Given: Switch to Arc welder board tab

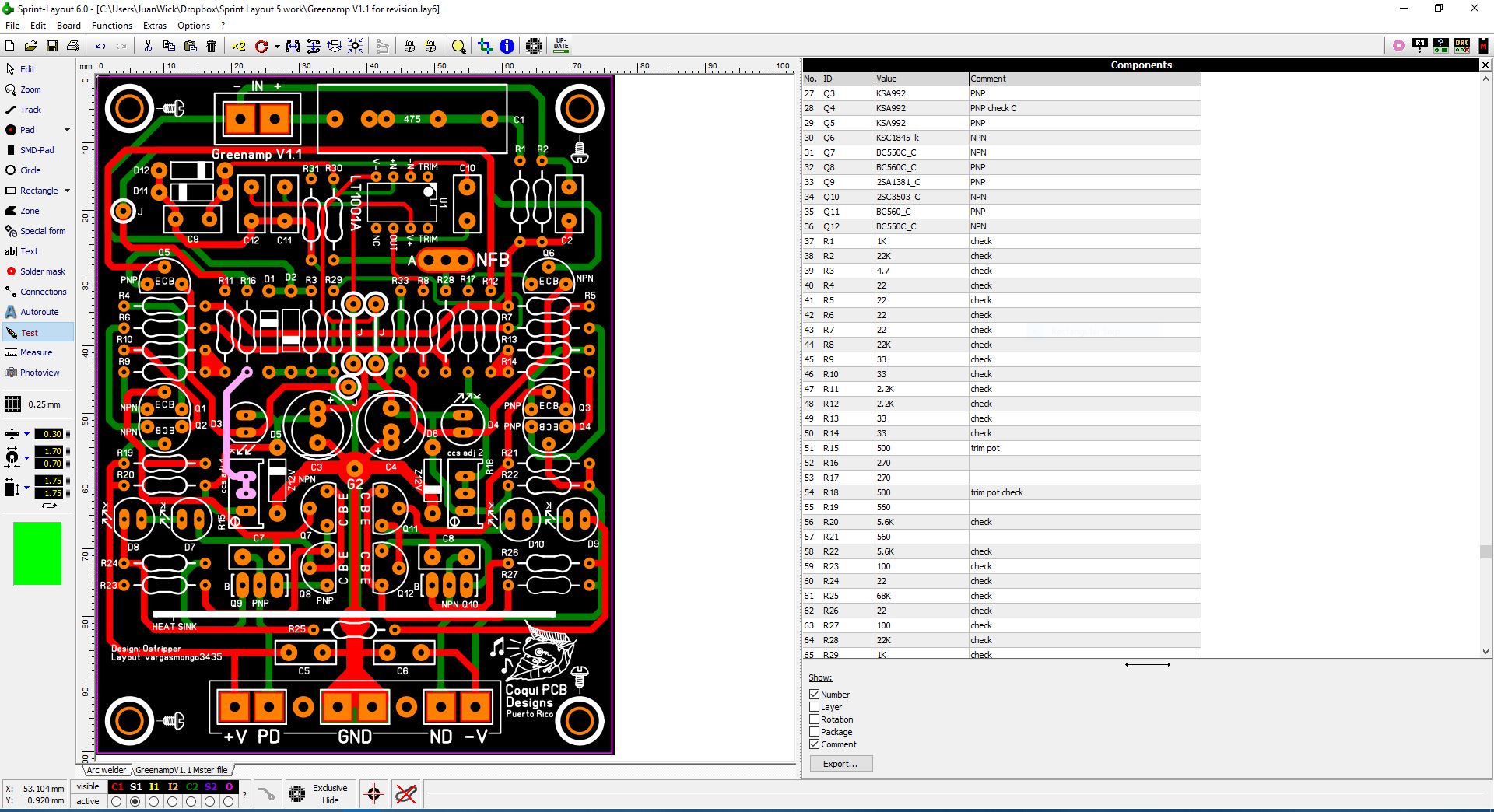Looking at the screenshot, I should [106, 770].
